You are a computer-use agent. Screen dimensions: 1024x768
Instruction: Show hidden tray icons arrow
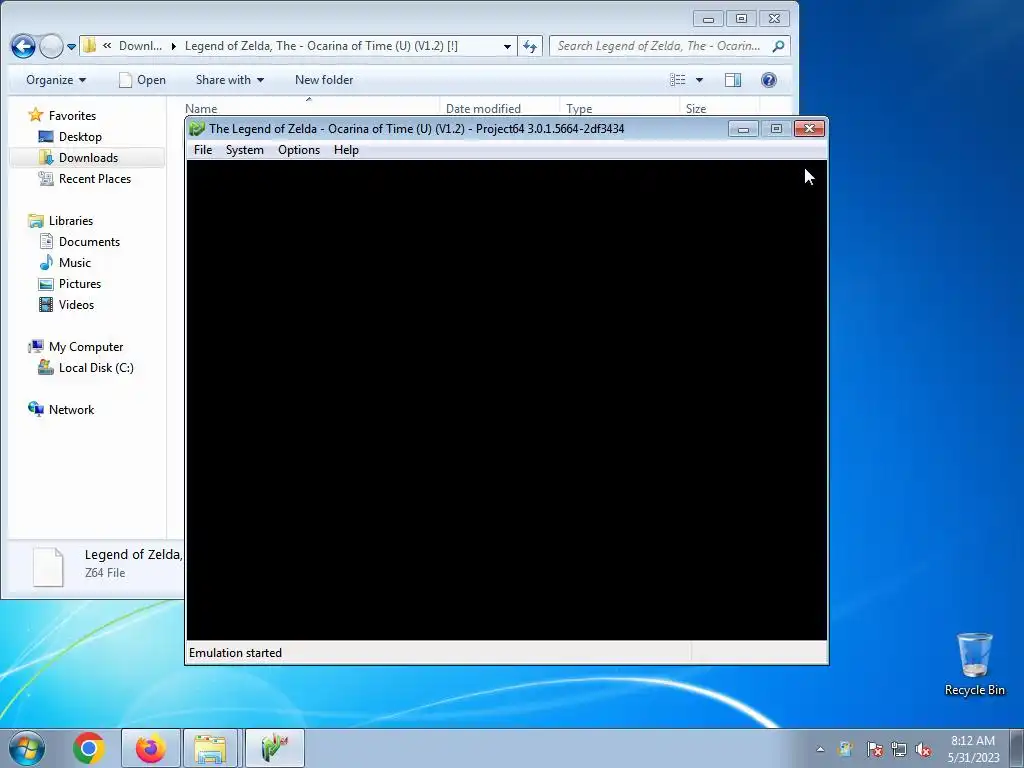[x=820, y=749]
